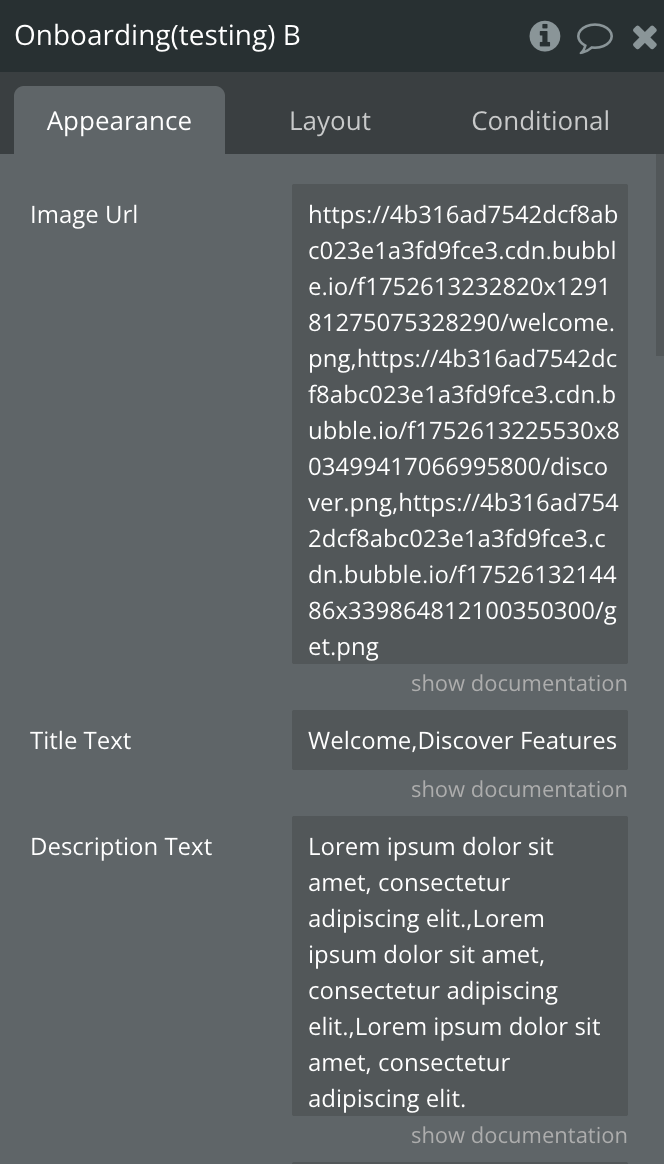Open the comment speech bubble icon
Screen dimensions: 664x1164
coord(594,38)
